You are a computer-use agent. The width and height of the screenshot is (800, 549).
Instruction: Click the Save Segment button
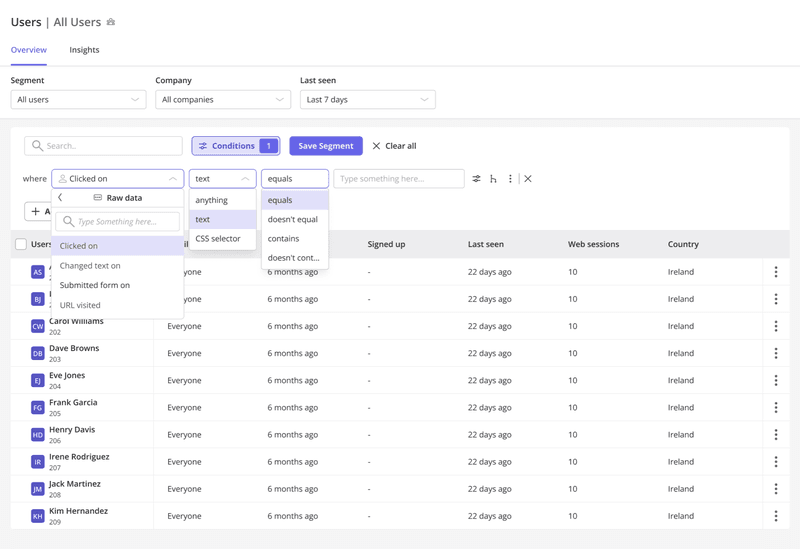325,146
